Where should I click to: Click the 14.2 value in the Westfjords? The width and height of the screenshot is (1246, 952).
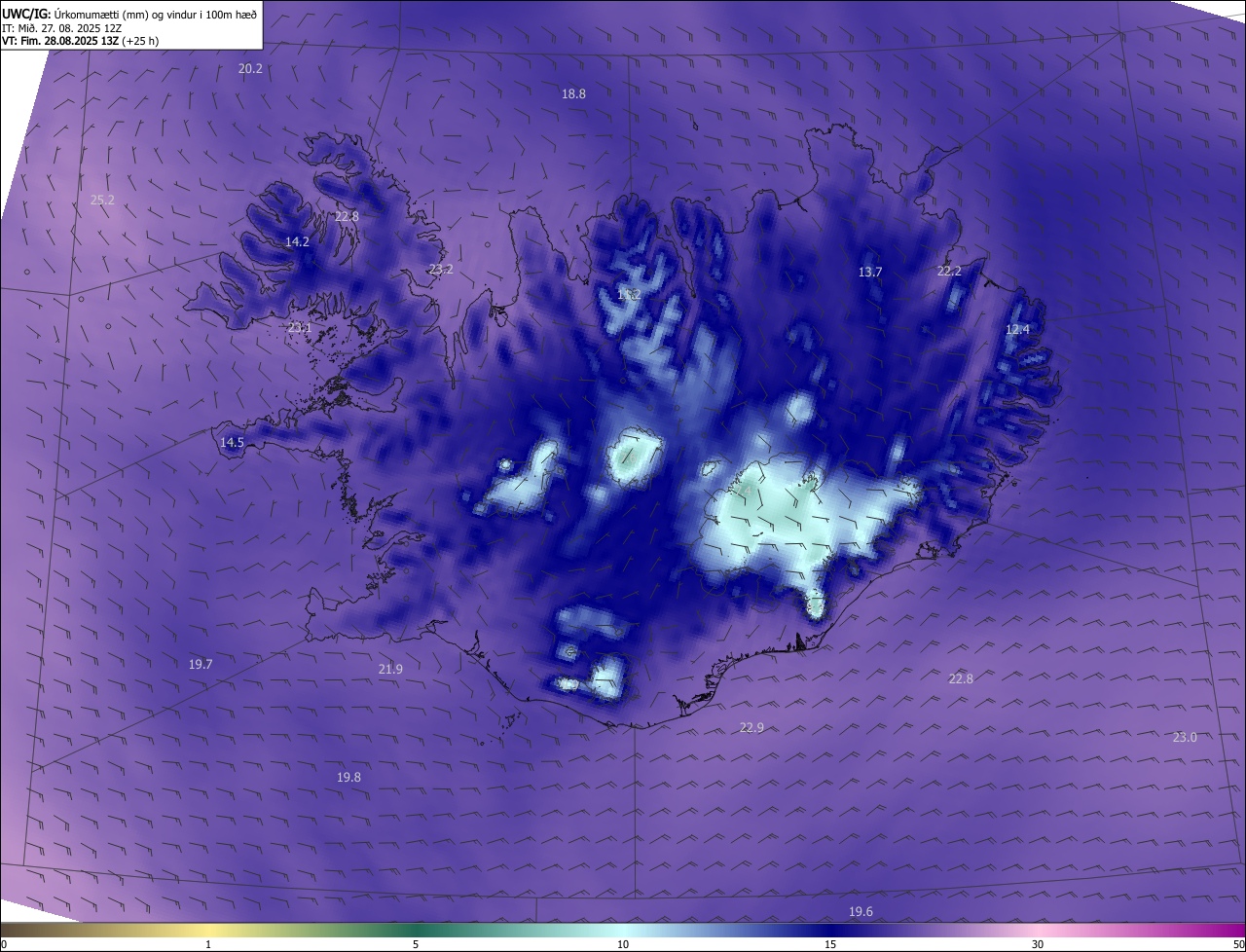(x=297, y=242)
